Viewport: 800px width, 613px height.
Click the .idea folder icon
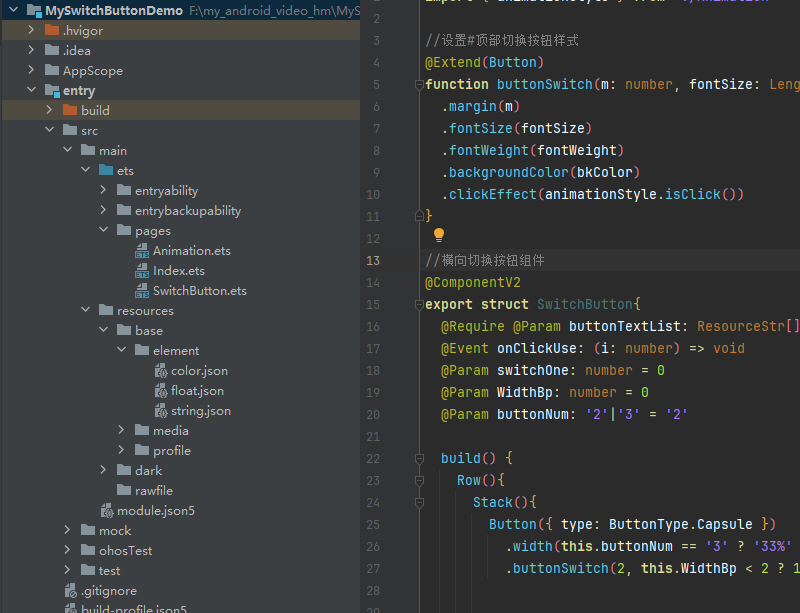[x=52, y=50]
